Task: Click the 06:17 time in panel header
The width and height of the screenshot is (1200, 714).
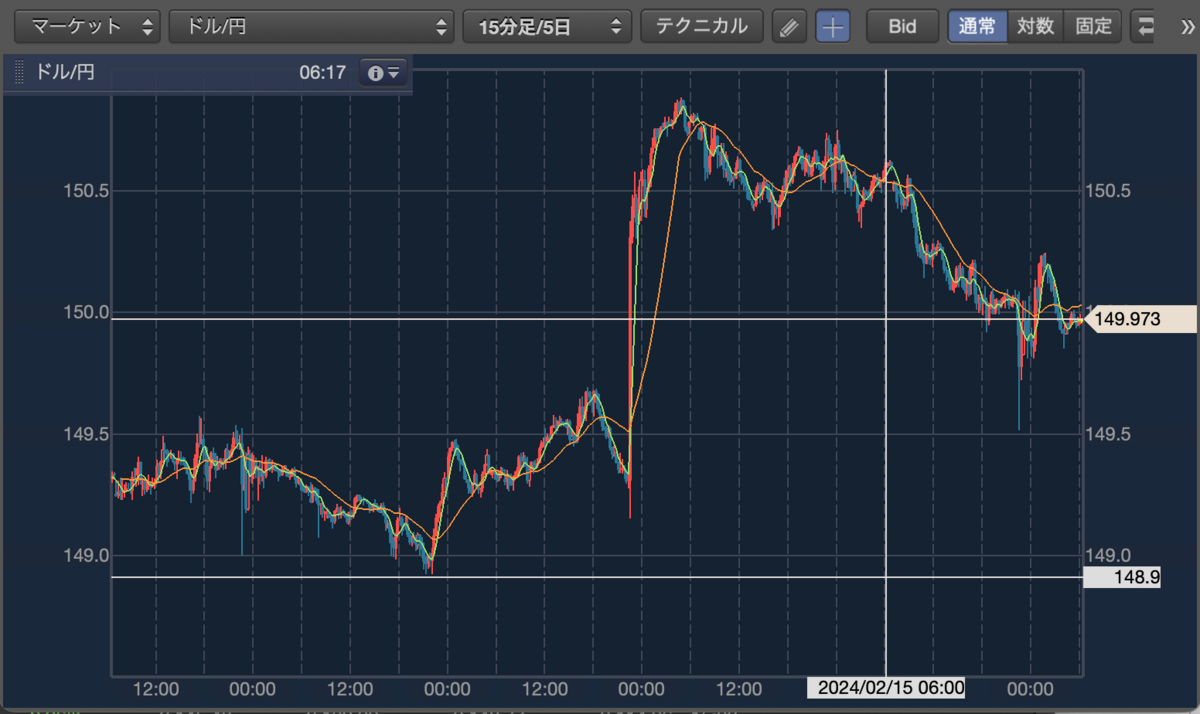Action: (322, 73)
